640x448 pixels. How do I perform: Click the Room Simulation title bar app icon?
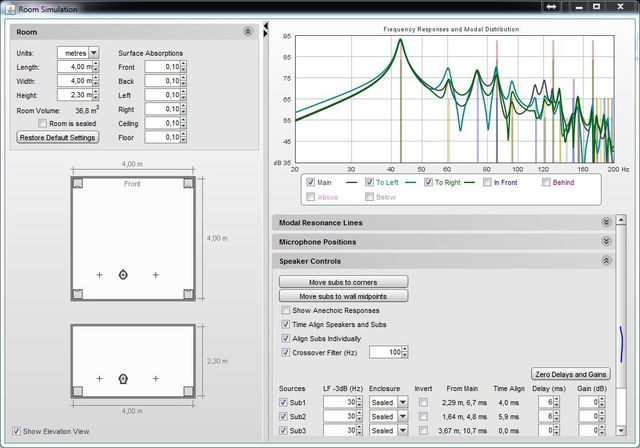10,9
